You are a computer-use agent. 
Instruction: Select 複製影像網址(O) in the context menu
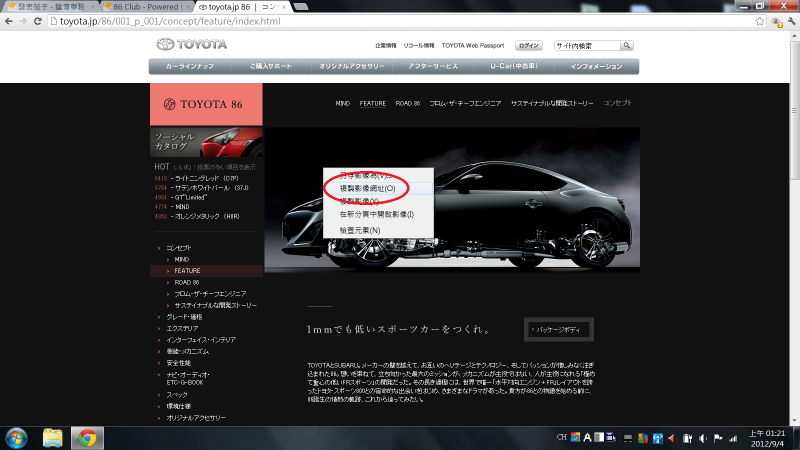coord(378,188)
